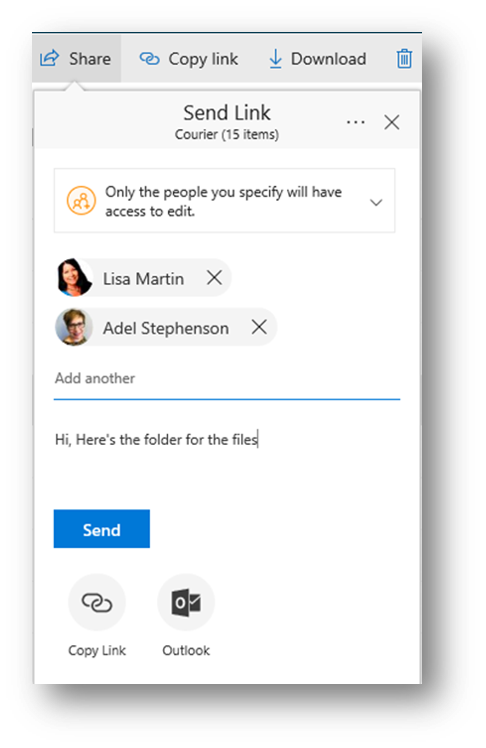Click the Copy link chain icon in the toolbar
The width and height of the screenshot is (486, 748).
point(149,59)
